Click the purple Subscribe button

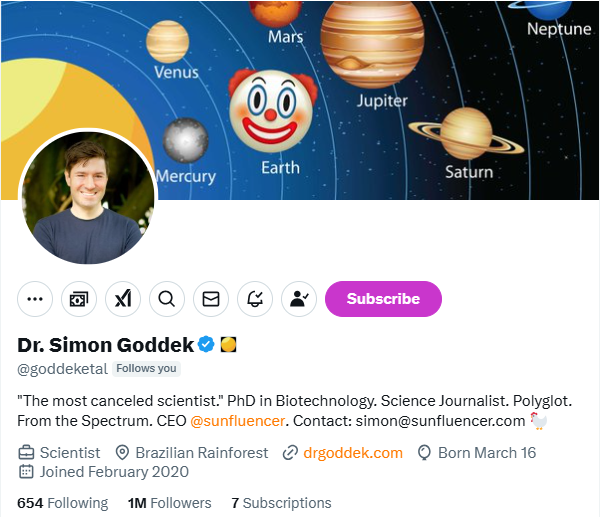tap(383, 298)
